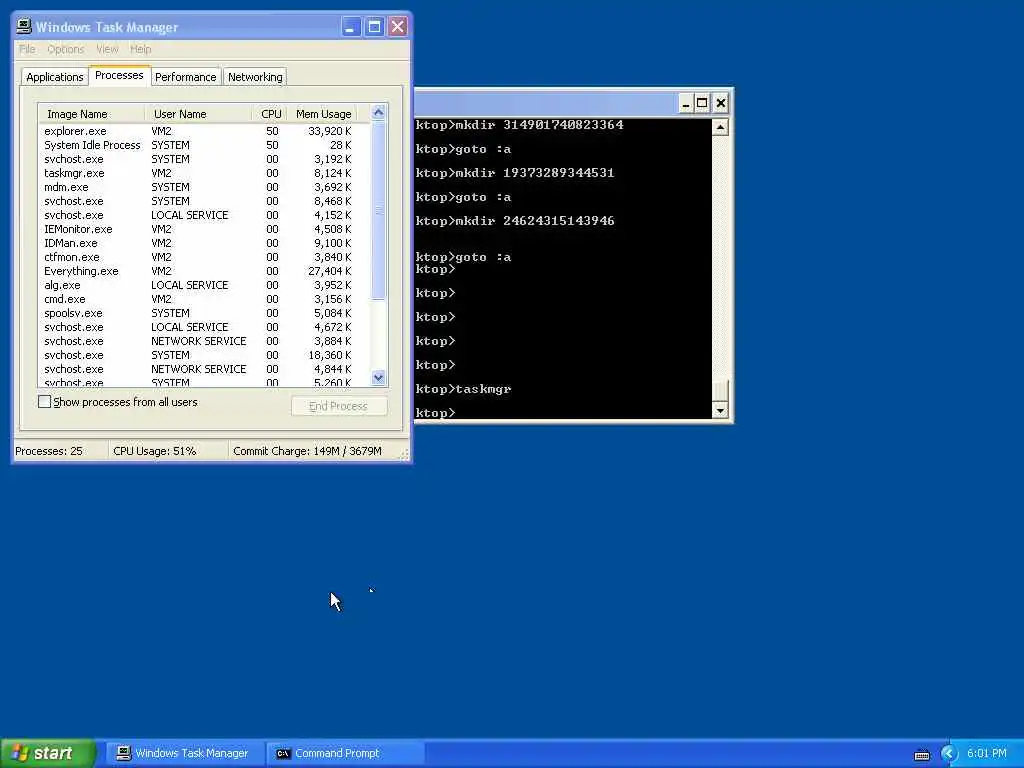The width and height of the screenshot is (1024, 768).
Task: Expand hidden system tray icons
Action: pyautogui.click(x=949, y=754)
